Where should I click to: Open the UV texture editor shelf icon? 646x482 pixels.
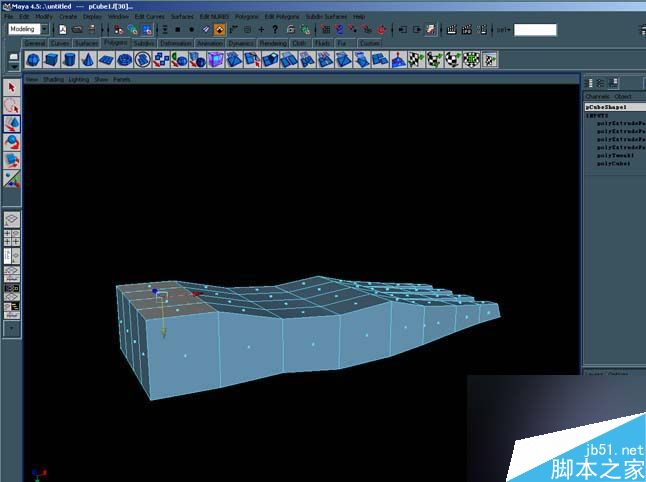[489, 60]
